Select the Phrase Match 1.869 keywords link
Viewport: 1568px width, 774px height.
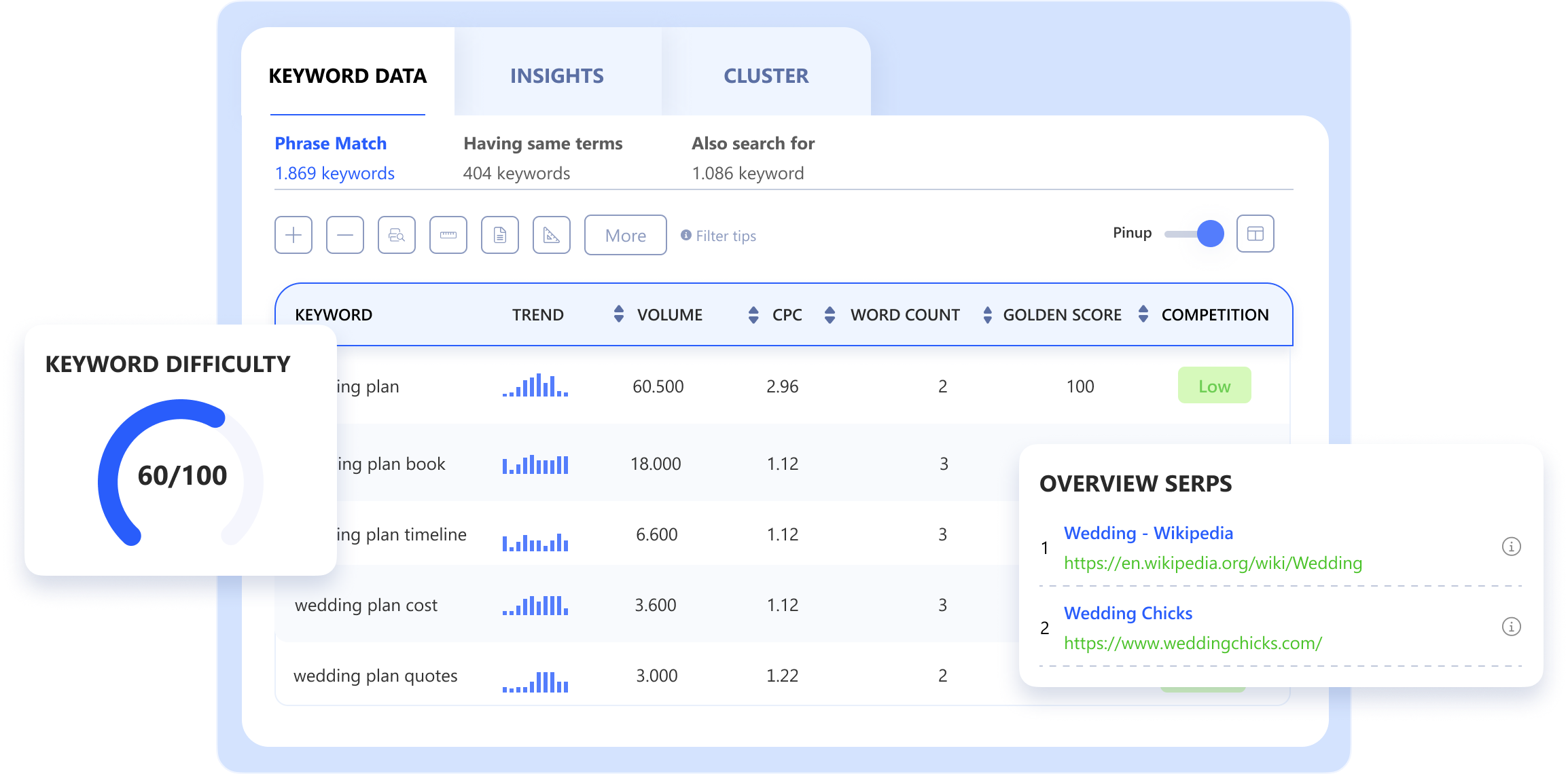[334, 173]
